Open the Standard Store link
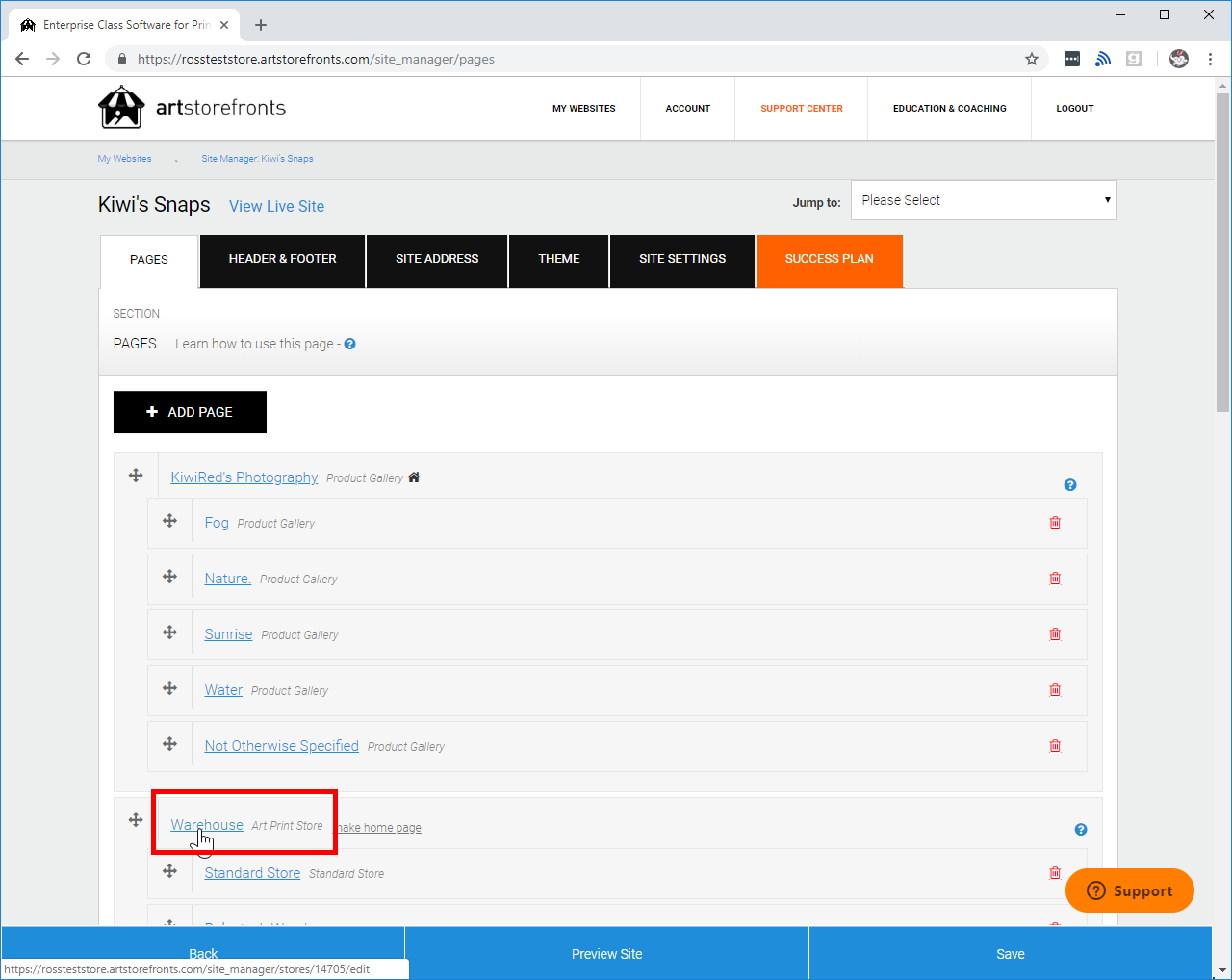This screenshot has width=1232, height=980. [x=252, y=873]
